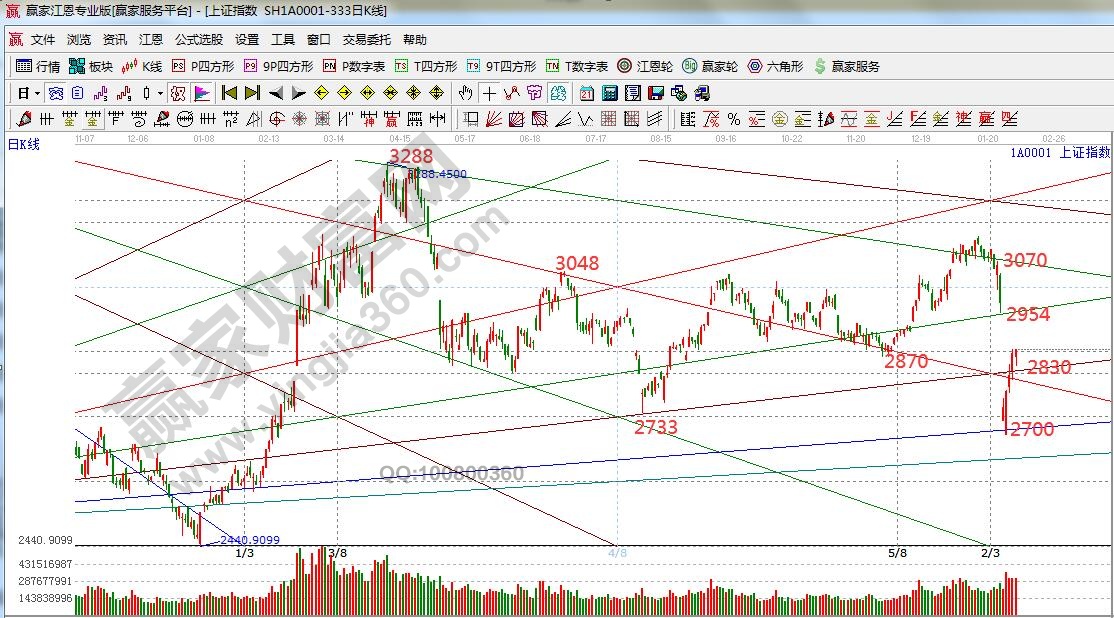This screenshot has height=618, width=1114.
Task: Toggle the colored flag chart mode button
Action: tap(202, 93)
